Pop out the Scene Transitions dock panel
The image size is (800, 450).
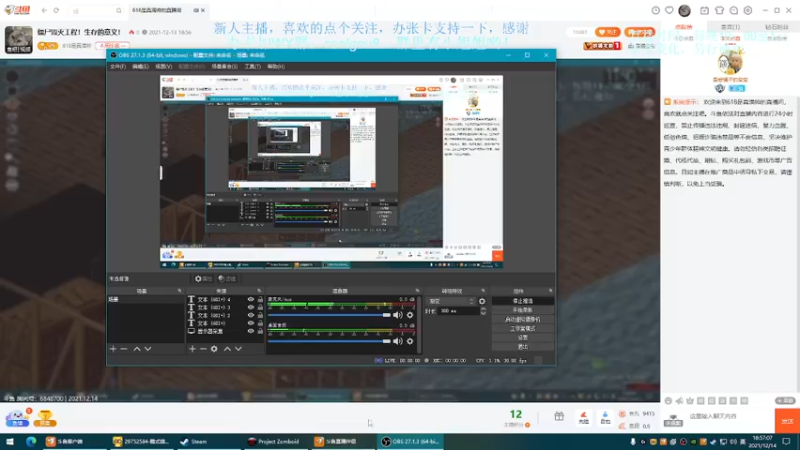(483, 291)
